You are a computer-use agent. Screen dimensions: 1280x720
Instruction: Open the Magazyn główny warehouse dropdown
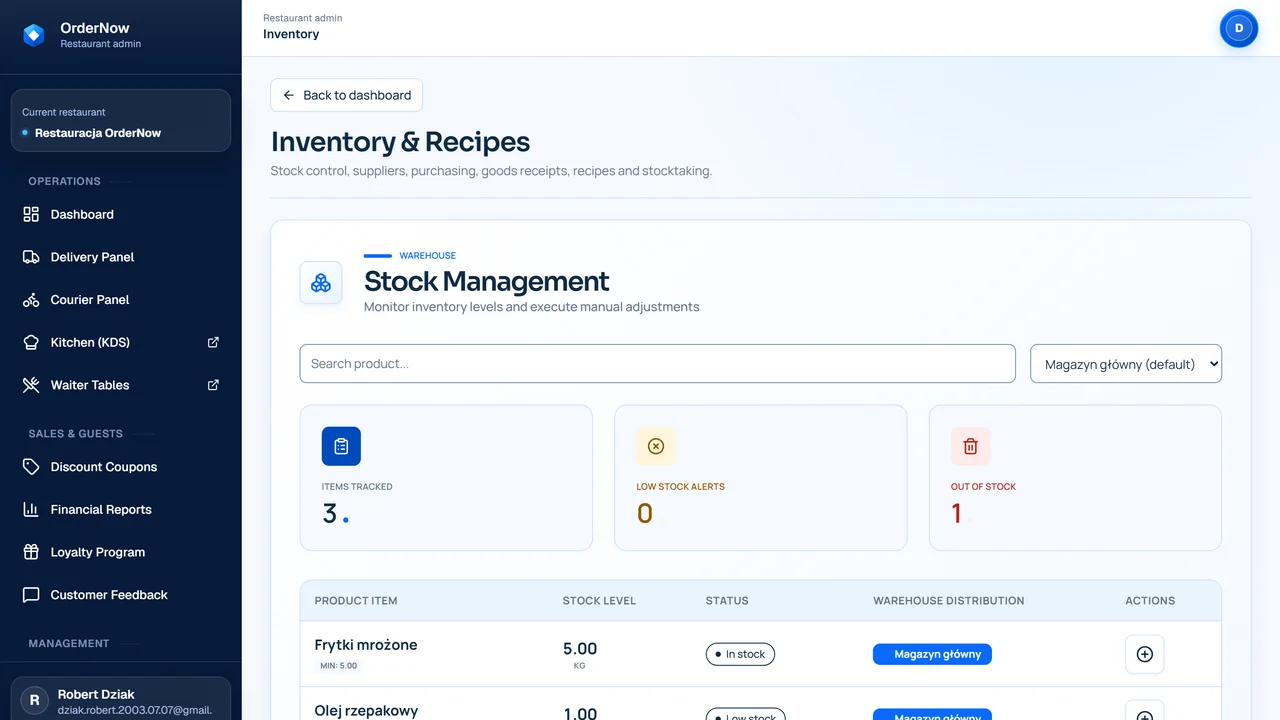[x=1126, y=364]
